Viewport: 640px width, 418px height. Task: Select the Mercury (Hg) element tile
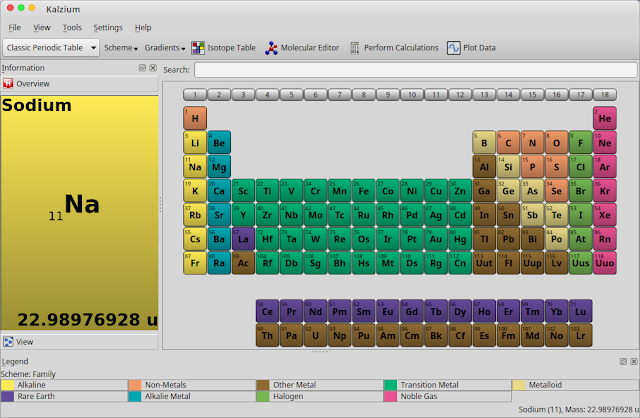pyautogui.click(x=460, y=239)
